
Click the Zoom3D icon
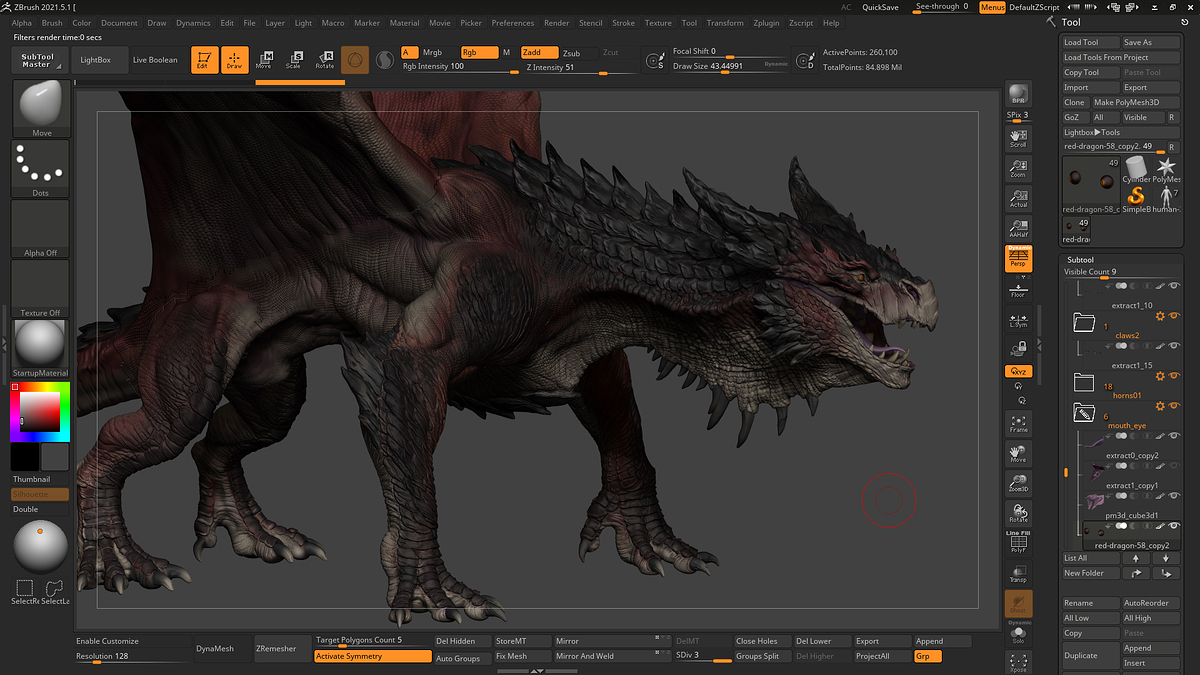pos(1018,483)
